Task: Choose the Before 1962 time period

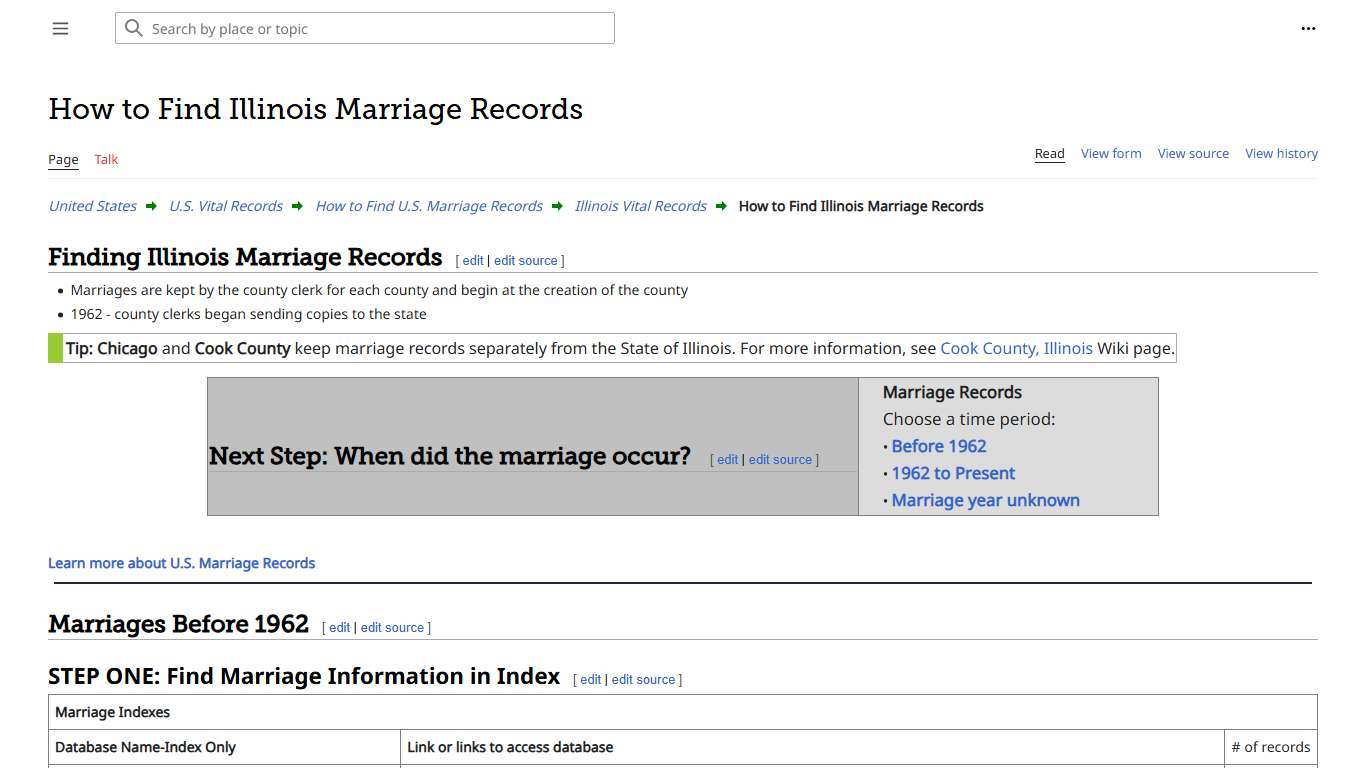Action: pos(938,446)
